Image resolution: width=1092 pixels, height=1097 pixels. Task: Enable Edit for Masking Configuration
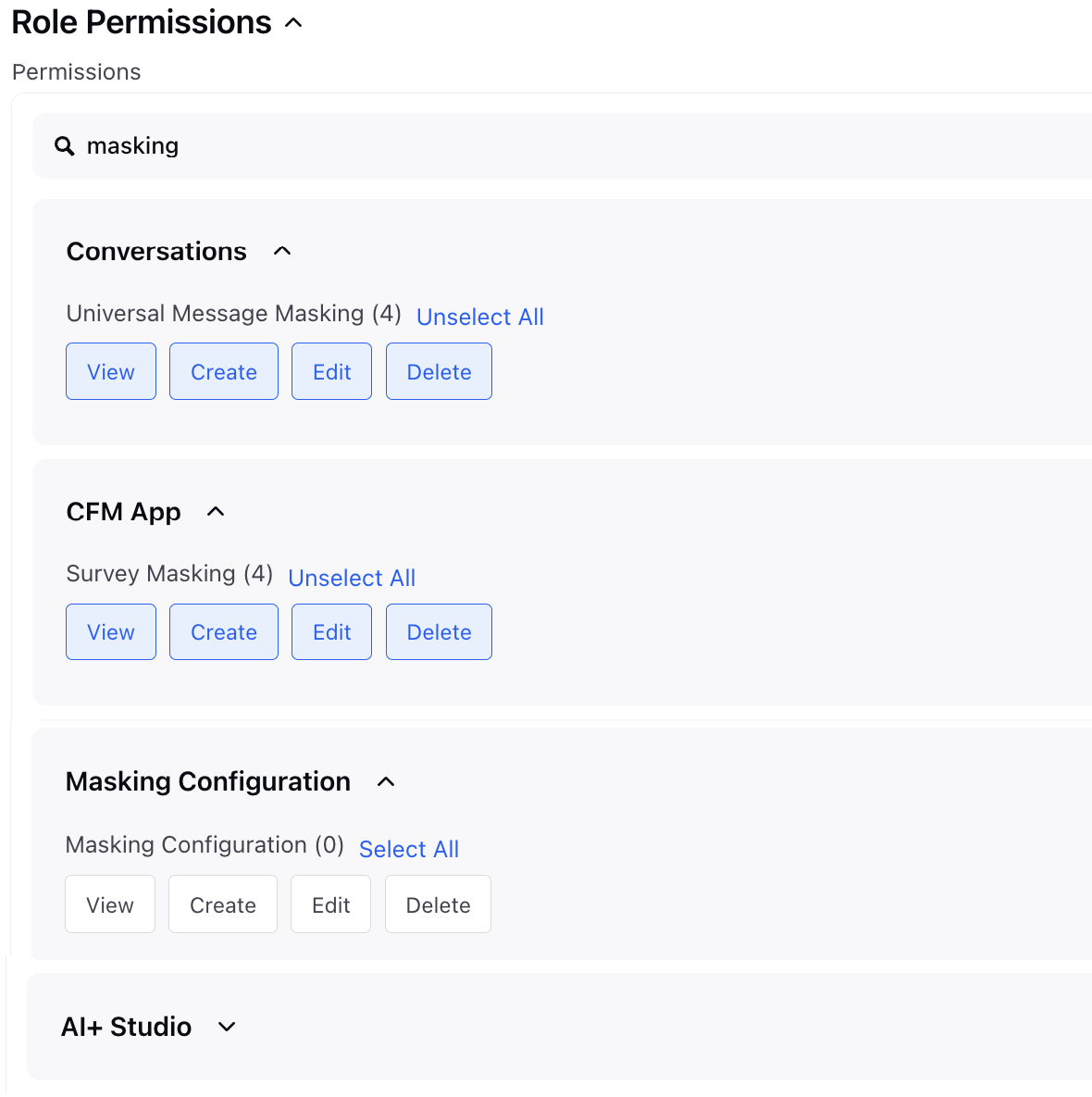click(331, 904)
